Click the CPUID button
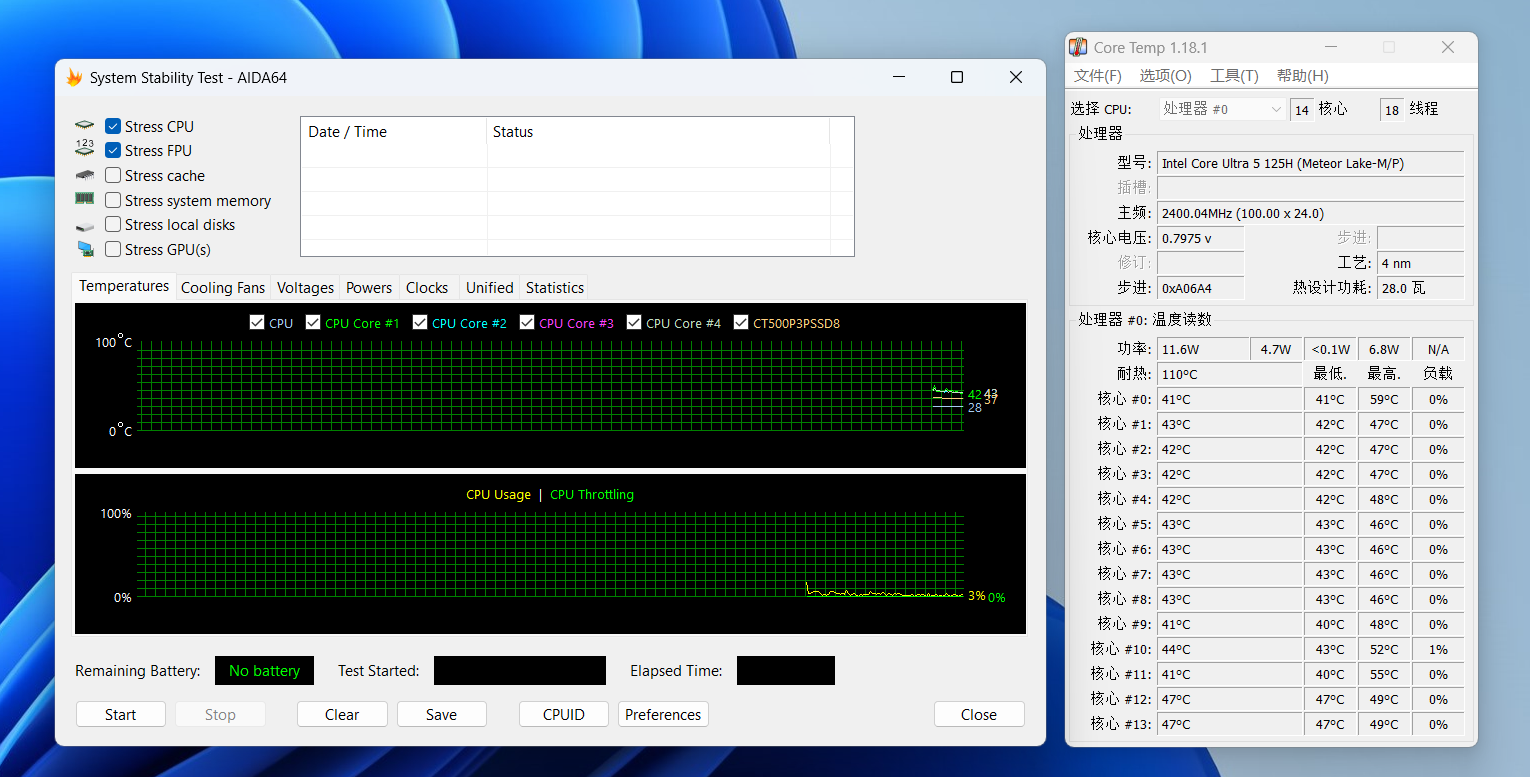 (564, 714)
